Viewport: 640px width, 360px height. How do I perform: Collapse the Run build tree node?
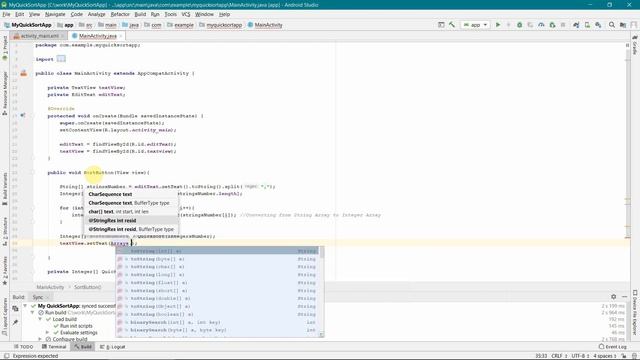point(33,312)
